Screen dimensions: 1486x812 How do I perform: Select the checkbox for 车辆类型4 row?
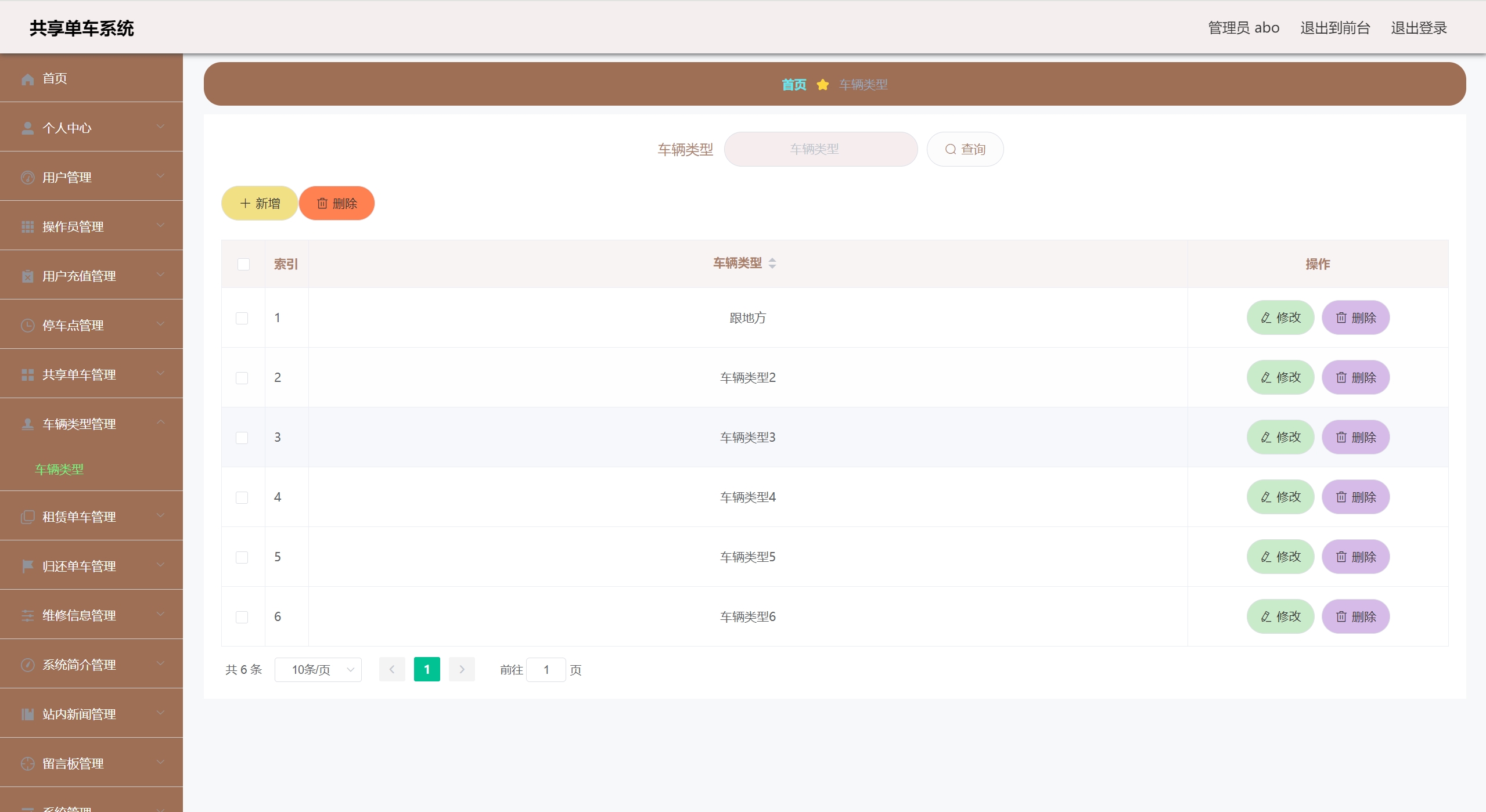coord(242,497)
